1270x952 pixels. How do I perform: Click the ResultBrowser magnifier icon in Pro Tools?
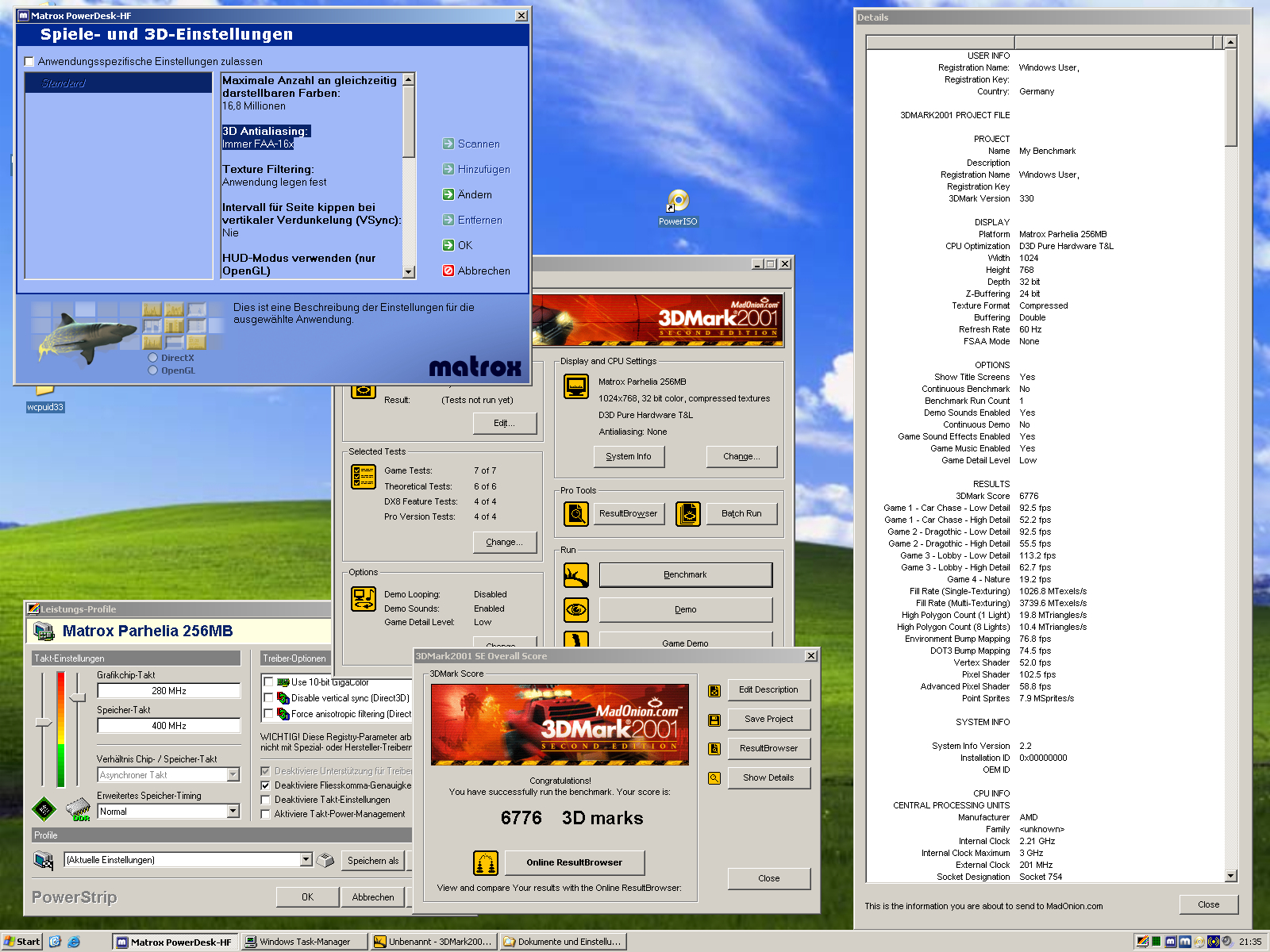pos(575,514)
